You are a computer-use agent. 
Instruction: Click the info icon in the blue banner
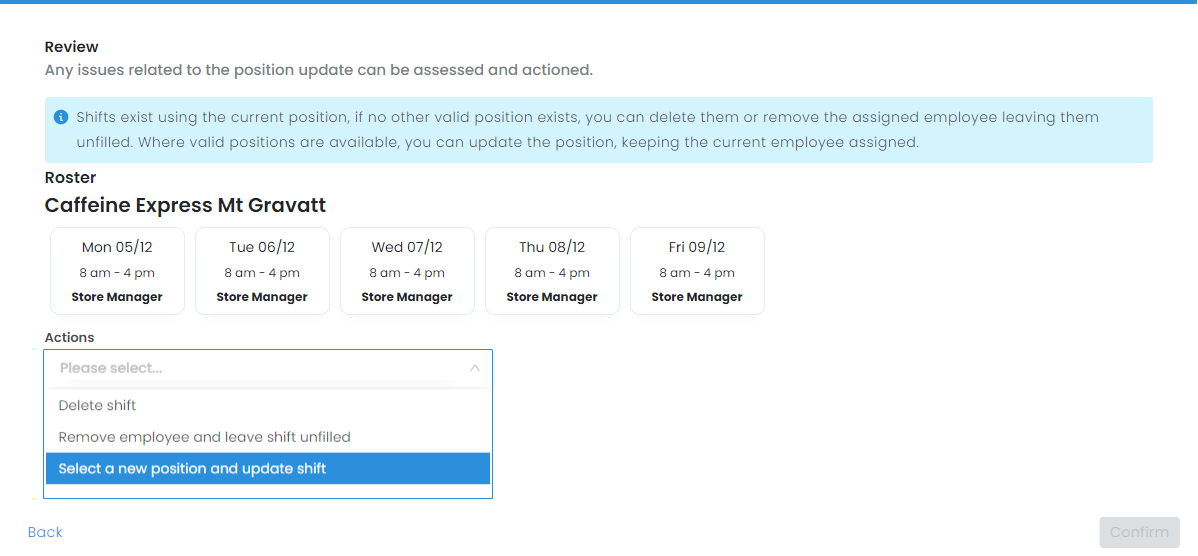[61, 117]
